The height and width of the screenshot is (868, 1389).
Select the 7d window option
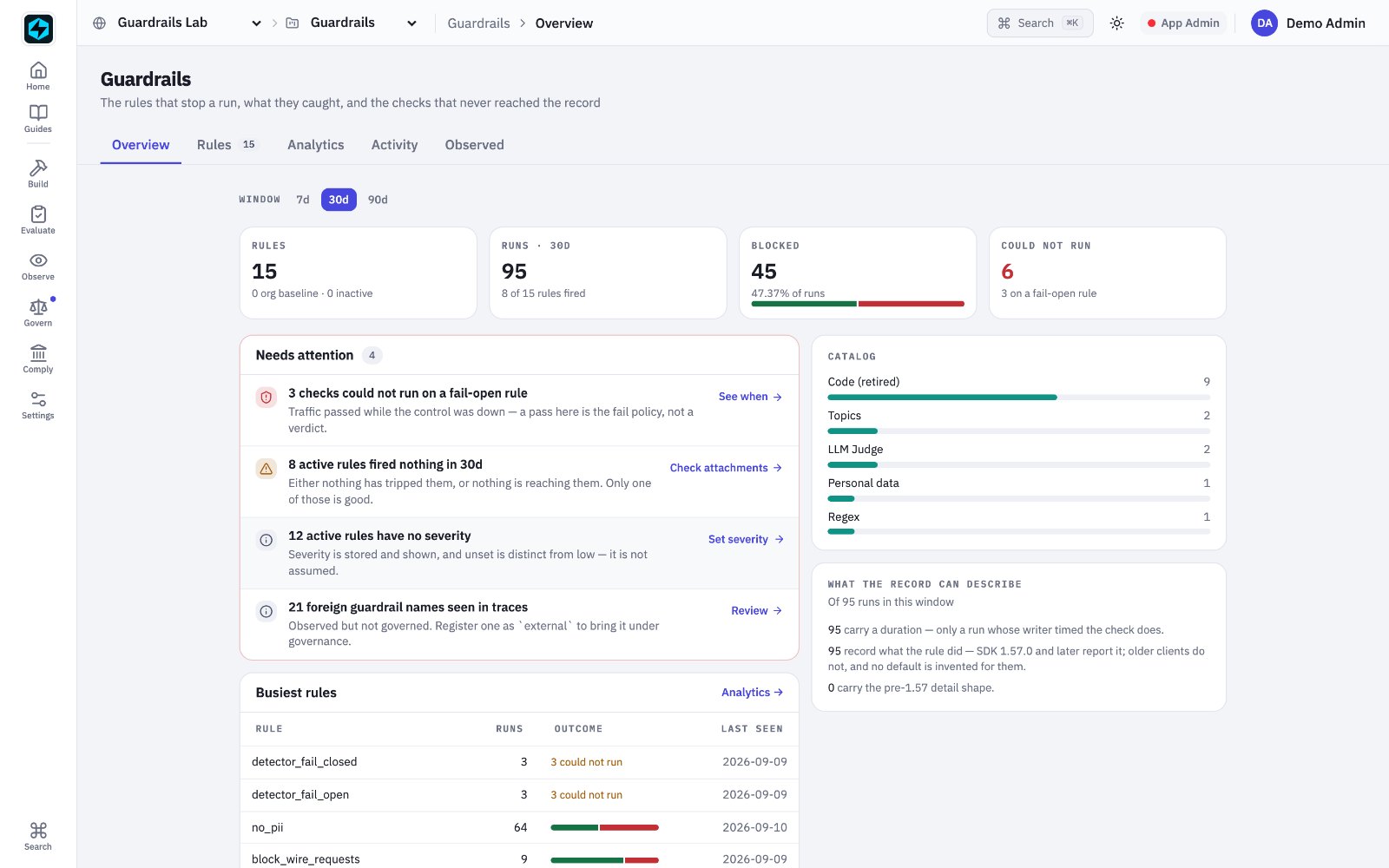(303, 200)
